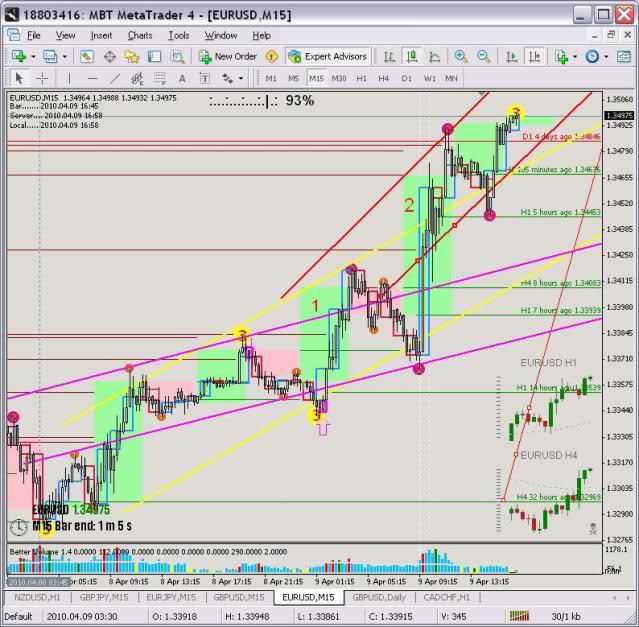Select the Cursor arrow tool
This screenshot has width=639, height=627.
[x=19, y=78]
